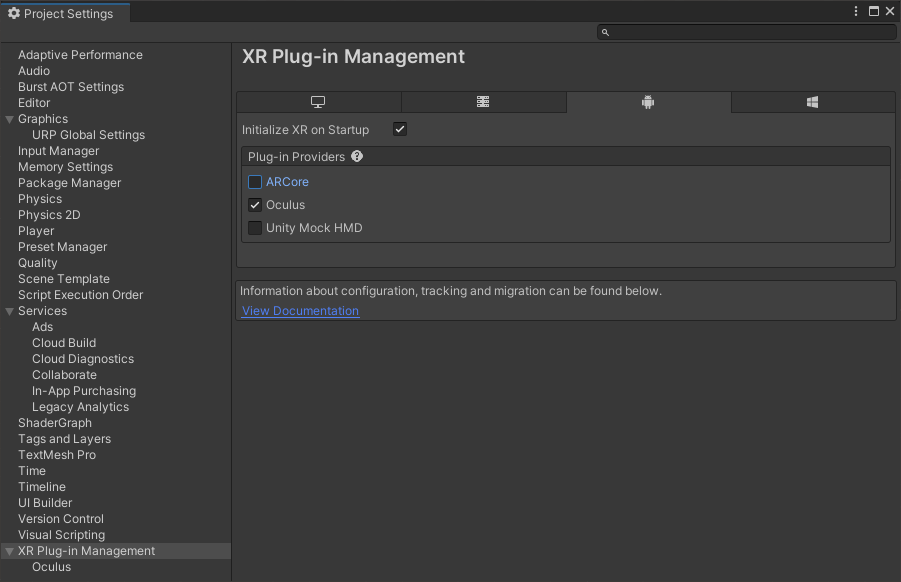
Task: Enable Unity Mock HMD provider
Action: 255,228
